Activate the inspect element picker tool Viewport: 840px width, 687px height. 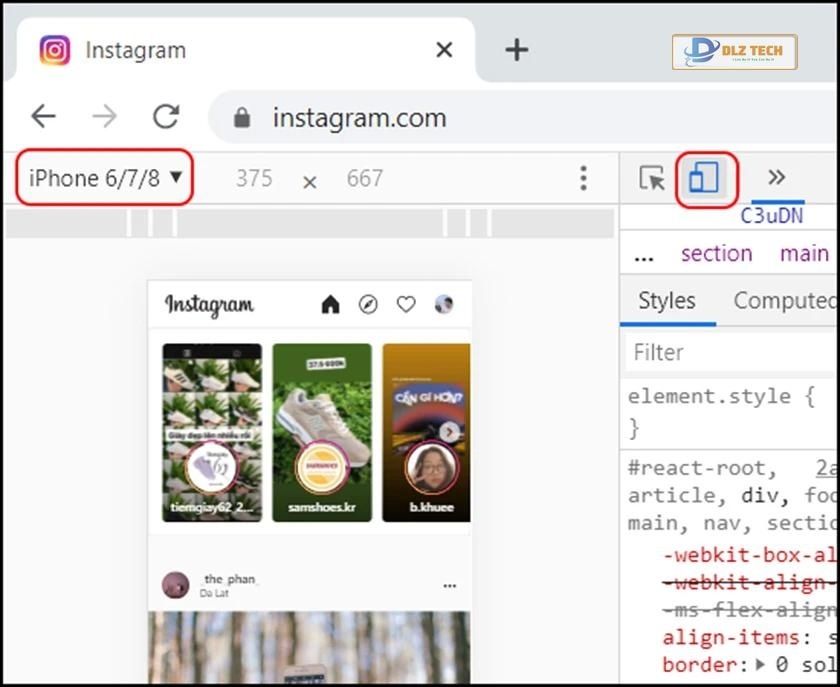click(652, 178)
